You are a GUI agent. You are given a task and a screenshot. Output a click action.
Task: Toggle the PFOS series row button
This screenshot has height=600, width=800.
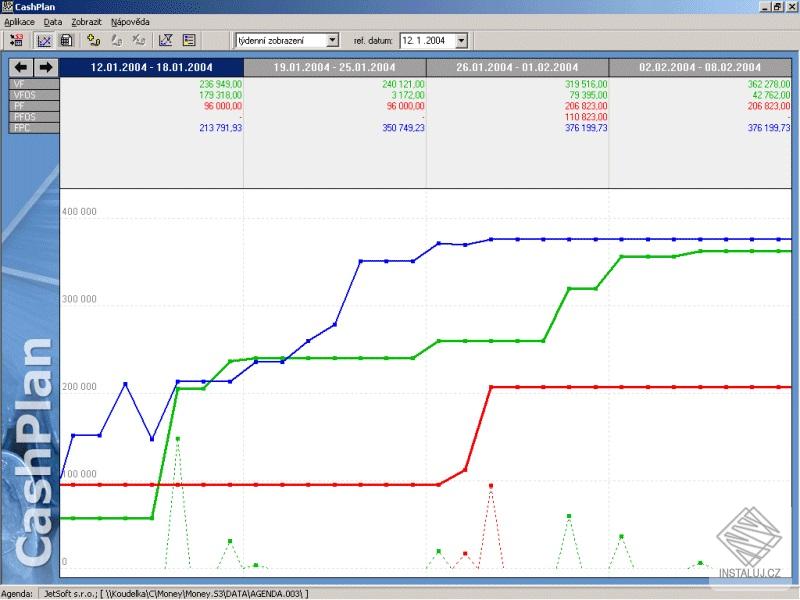34,117
